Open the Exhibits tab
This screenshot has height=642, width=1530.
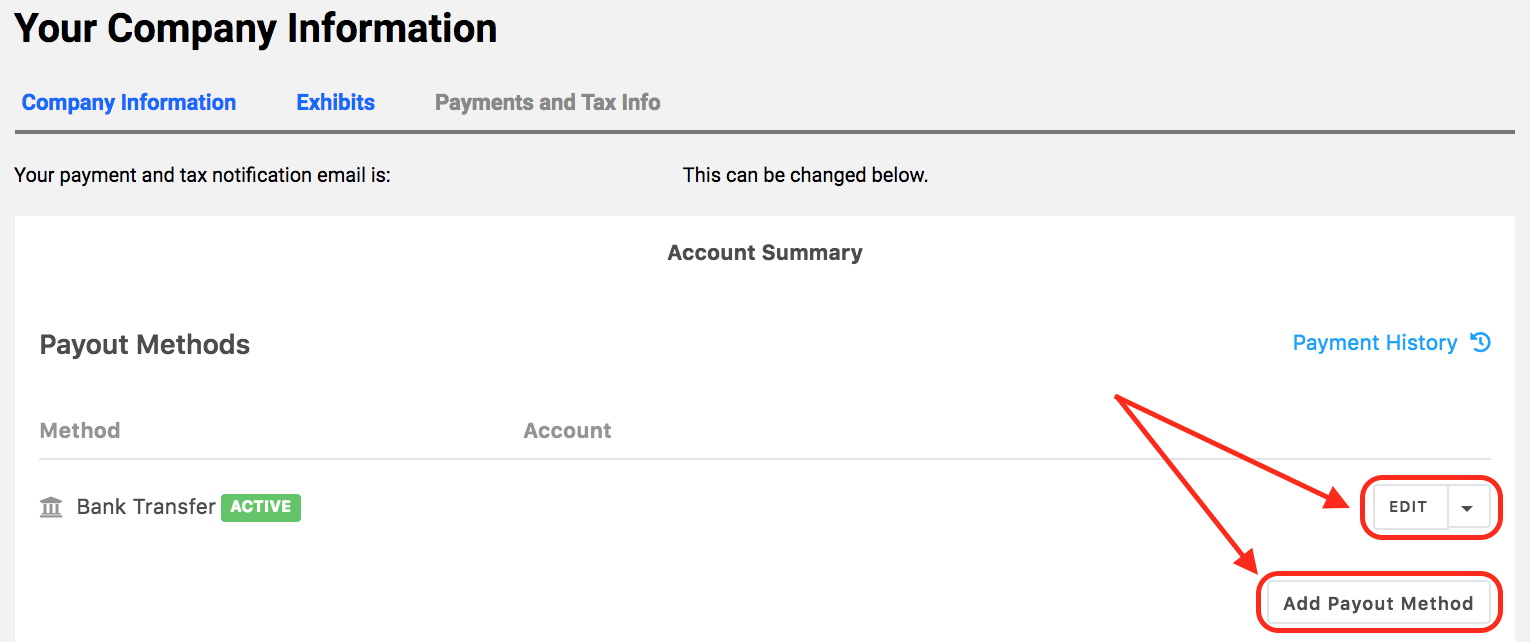pos(335,103)
